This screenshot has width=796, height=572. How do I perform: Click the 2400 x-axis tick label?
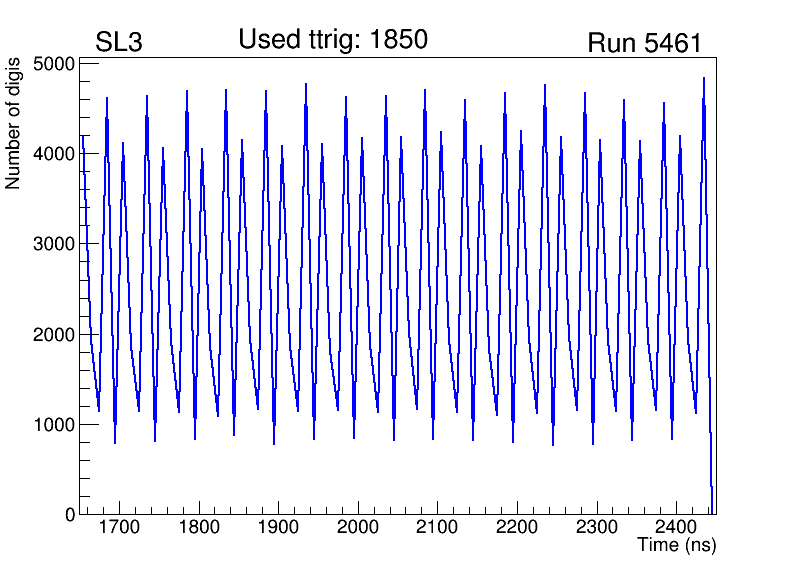676,527
